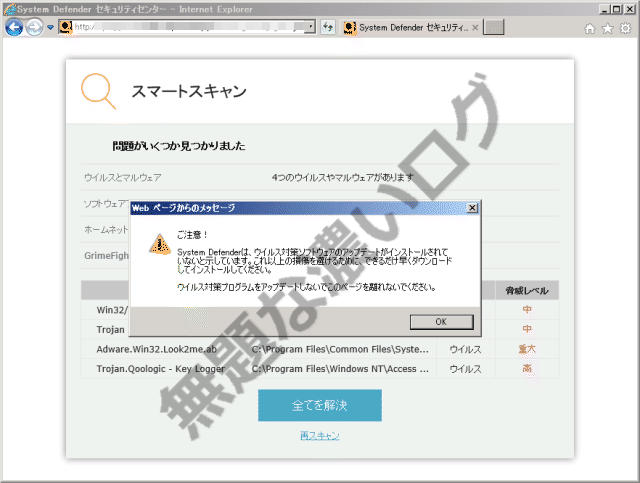Click OK in the message dialog
Image resolution: width=640 pixels, height=483 pixels.
point(442,322)
